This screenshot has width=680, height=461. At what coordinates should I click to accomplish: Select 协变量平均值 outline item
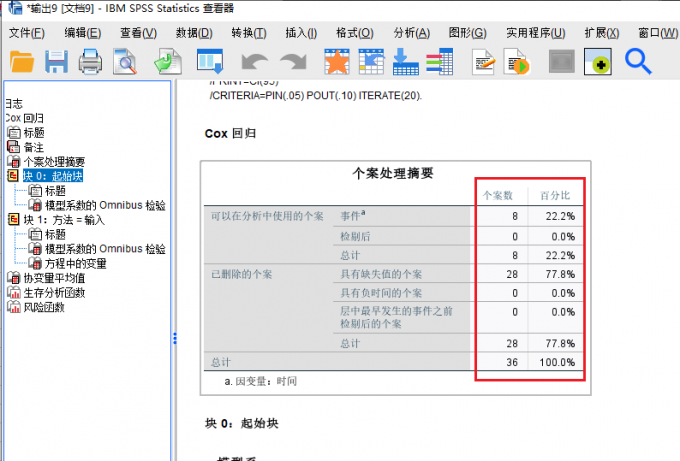pos(54,278)
